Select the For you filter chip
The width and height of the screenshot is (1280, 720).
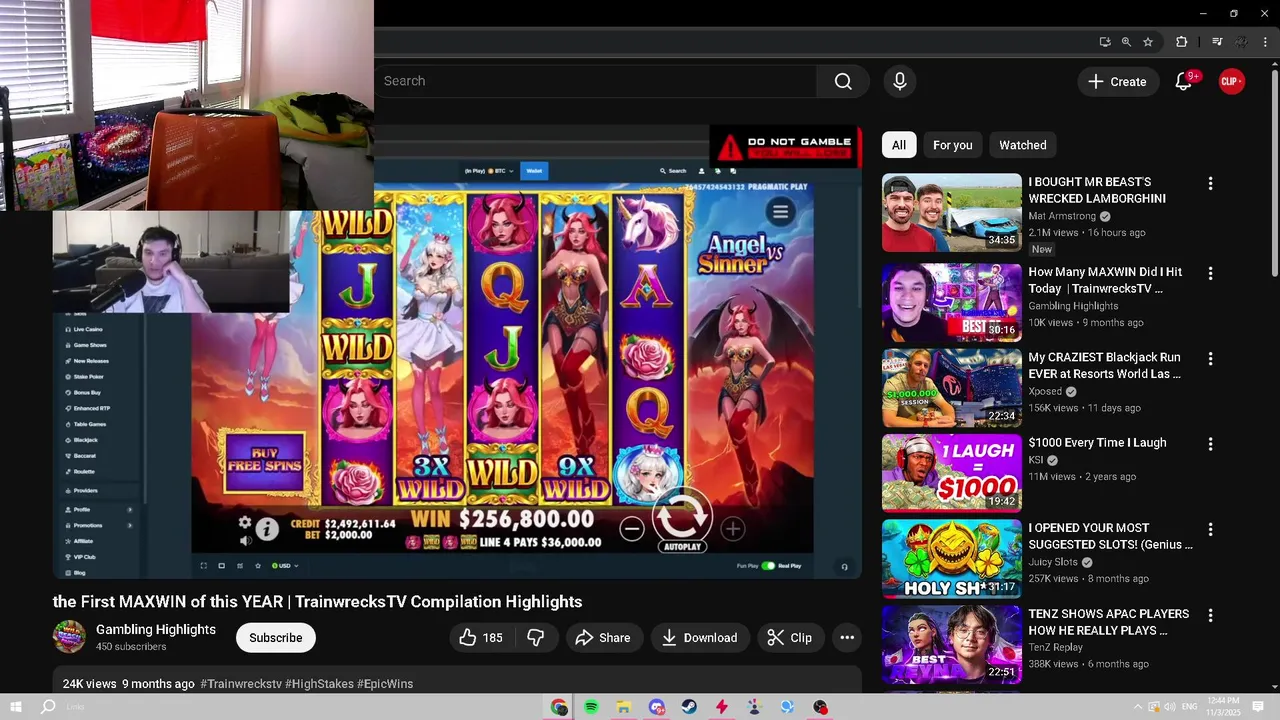click(952, 145)
